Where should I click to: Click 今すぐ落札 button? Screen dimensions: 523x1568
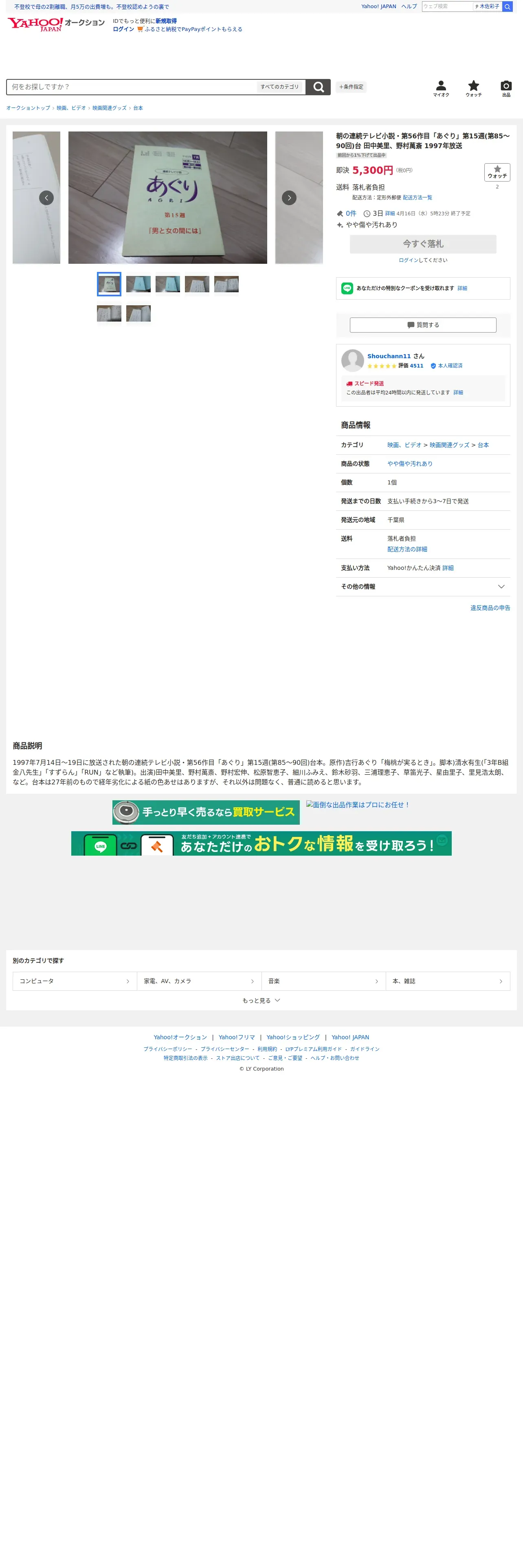tap(422, 244)
